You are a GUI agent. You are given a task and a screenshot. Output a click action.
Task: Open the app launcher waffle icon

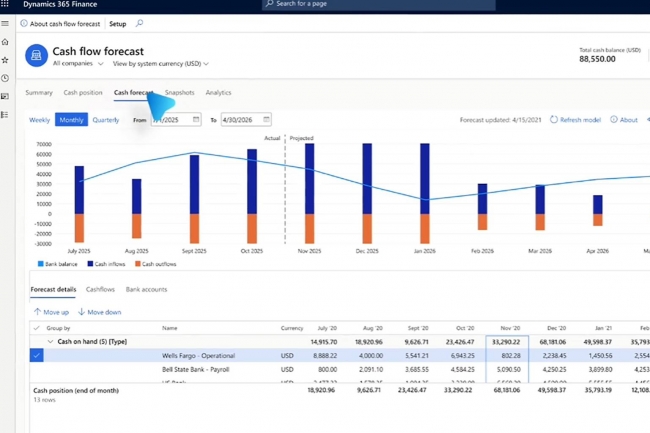pos(5,4)
